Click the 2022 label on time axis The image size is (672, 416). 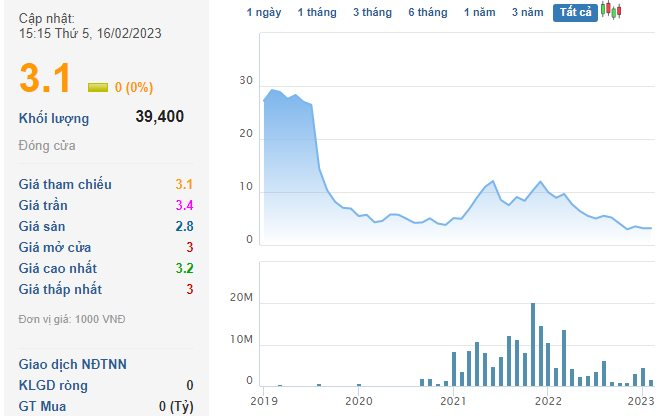point(547,401)
